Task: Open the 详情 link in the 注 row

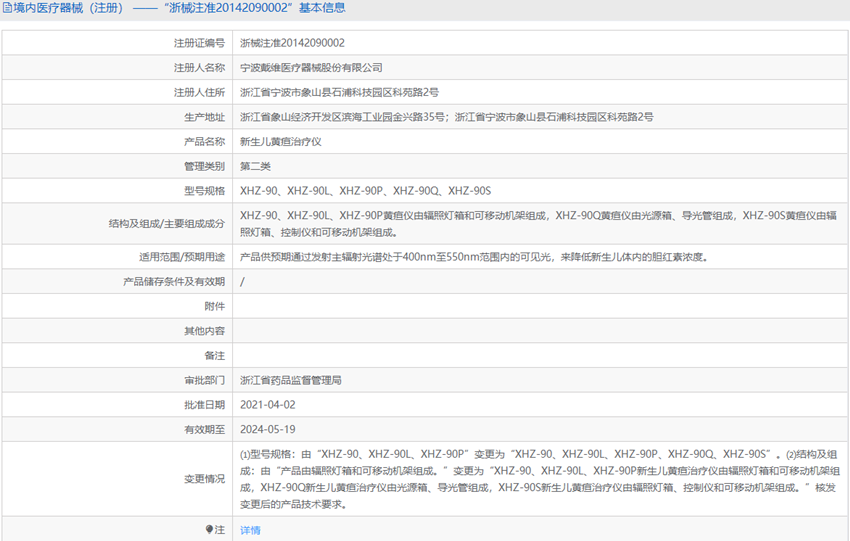Action: pos(250,530)
